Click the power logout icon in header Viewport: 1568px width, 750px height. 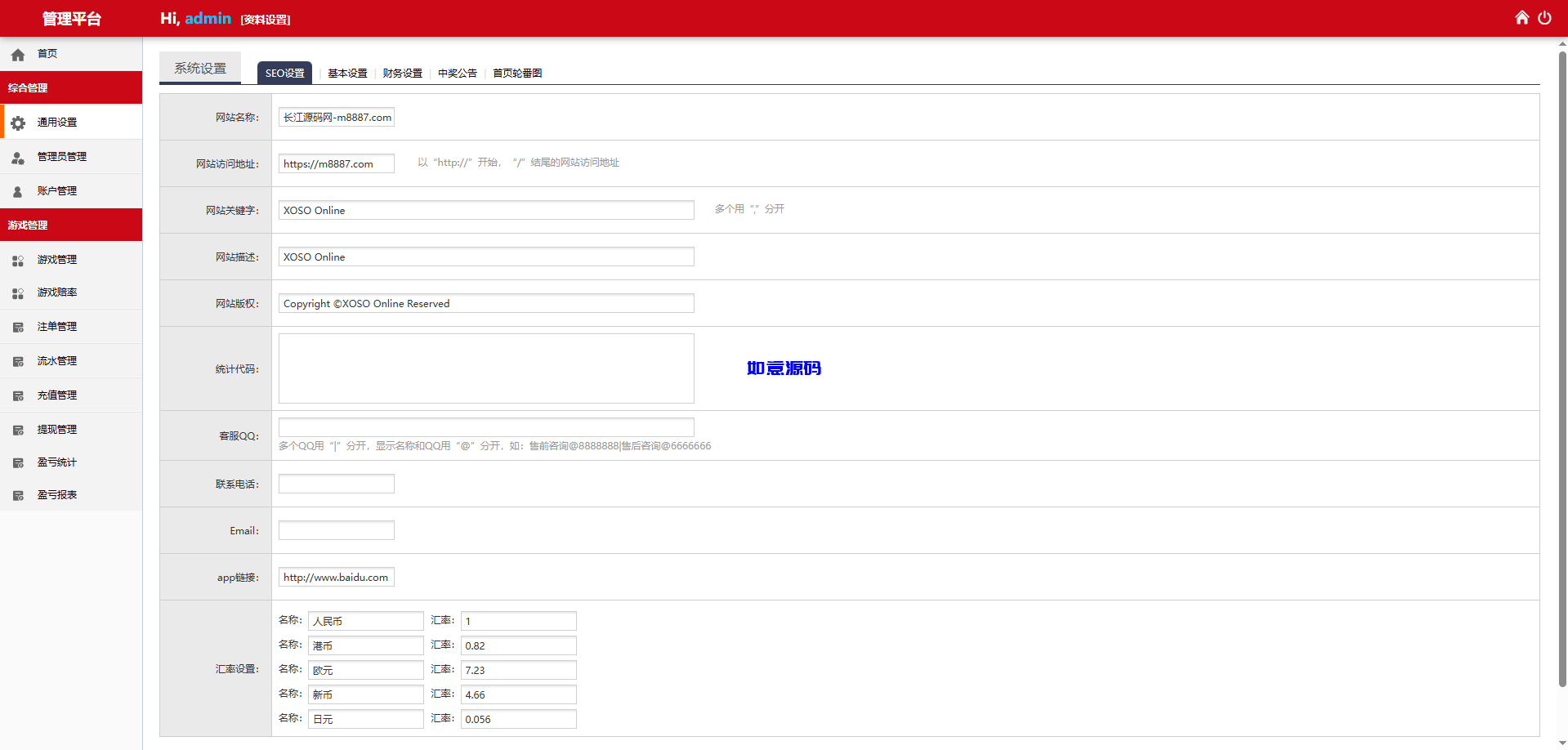click(1544, 17)
